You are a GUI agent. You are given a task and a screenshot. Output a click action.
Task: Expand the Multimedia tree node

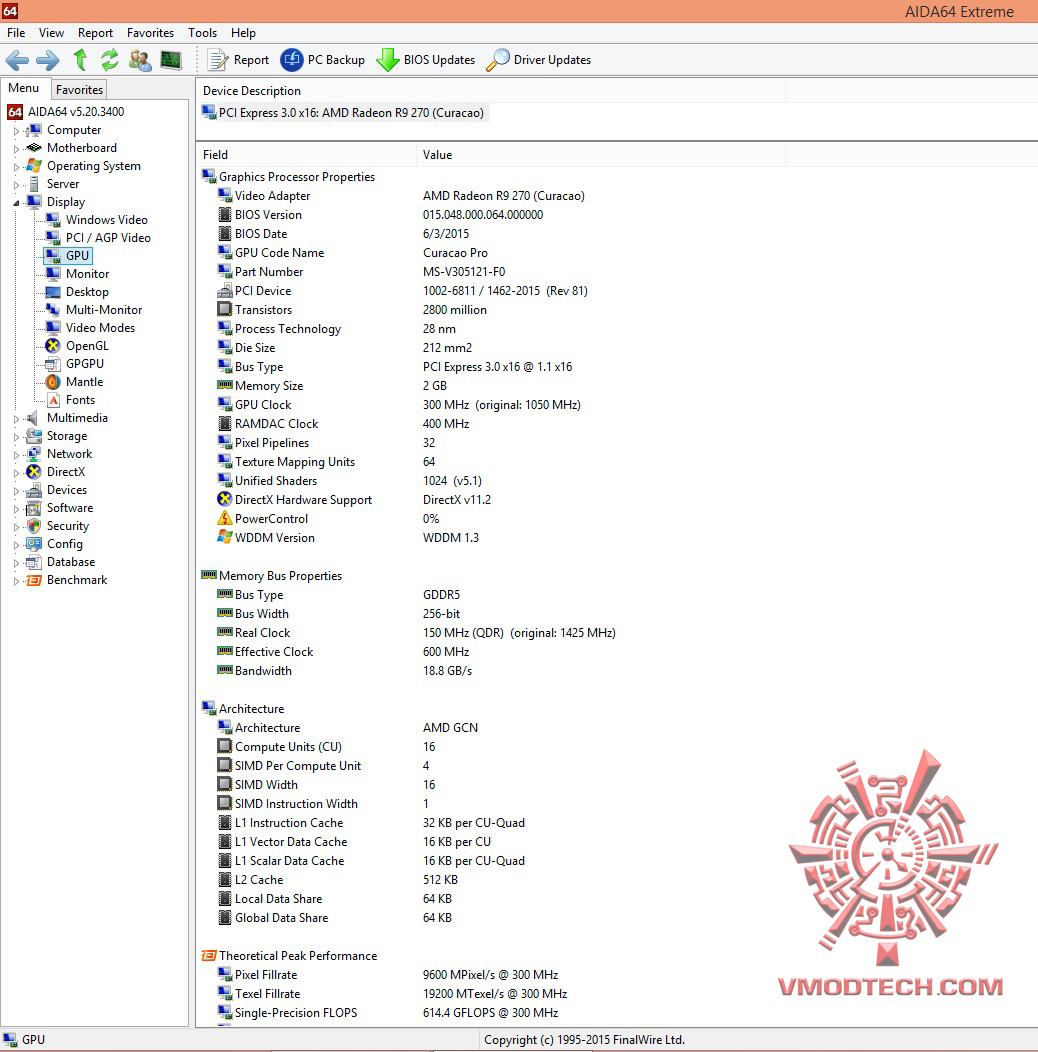(16, 419)
